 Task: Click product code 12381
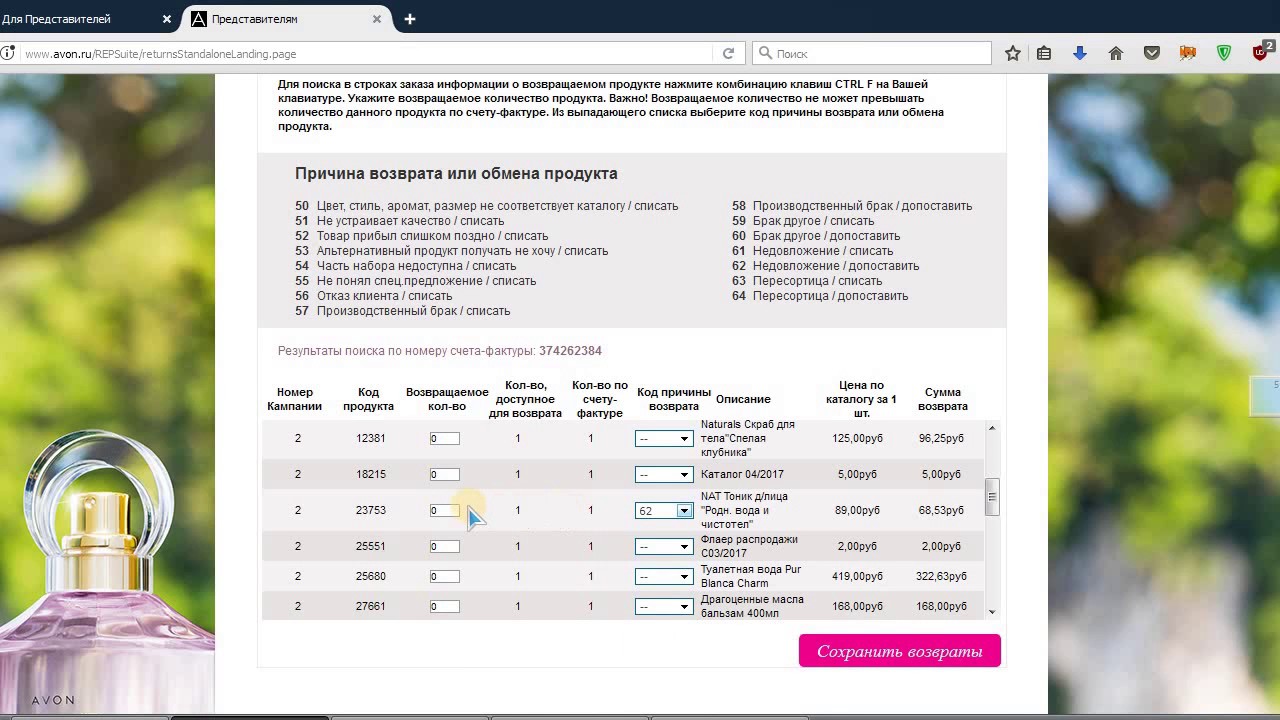pos(371,439)
